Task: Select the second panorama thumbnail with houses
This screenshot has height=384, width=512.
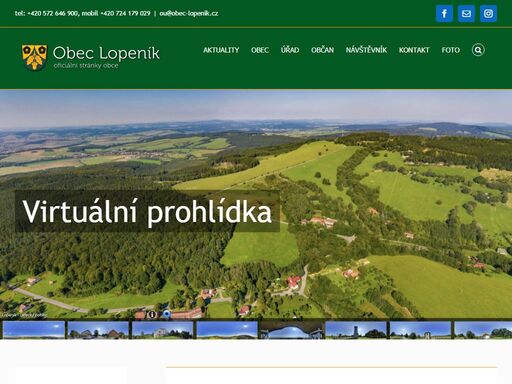Action: click(x=98, y=330)
